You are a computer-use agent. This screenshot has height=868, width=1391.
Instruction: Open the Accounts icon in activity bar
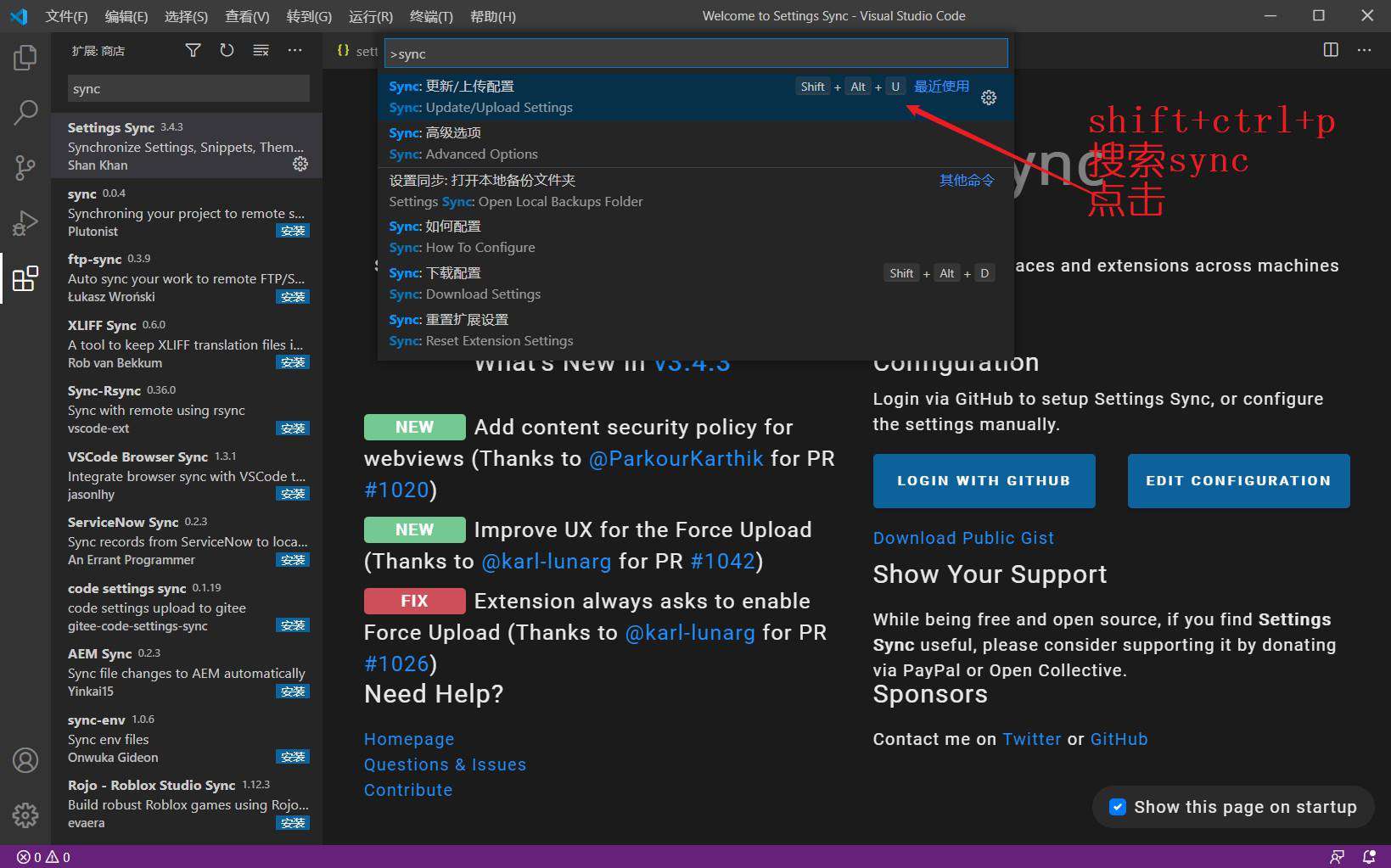click(25, 760)
